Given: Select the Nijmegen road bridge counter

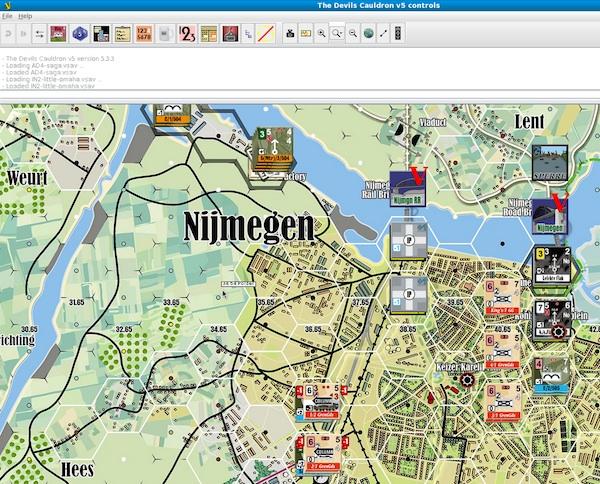Looking at the screenshot, I should (549, 217).
